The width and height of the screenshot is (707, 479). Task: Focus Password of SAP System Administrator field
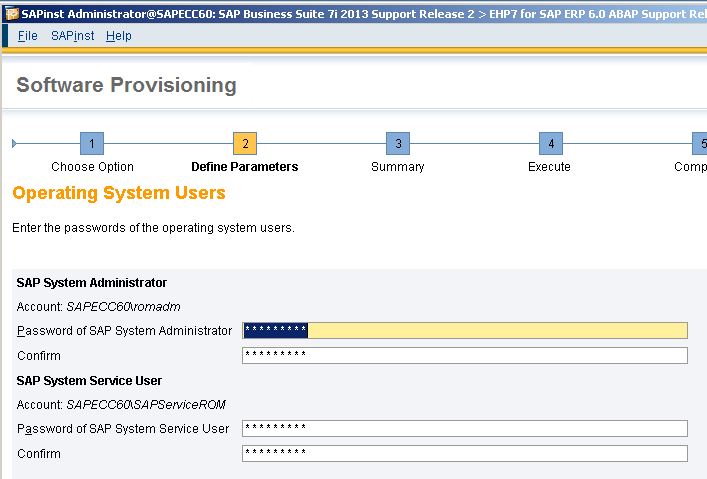pyautogui.click(x=465, y=330)
